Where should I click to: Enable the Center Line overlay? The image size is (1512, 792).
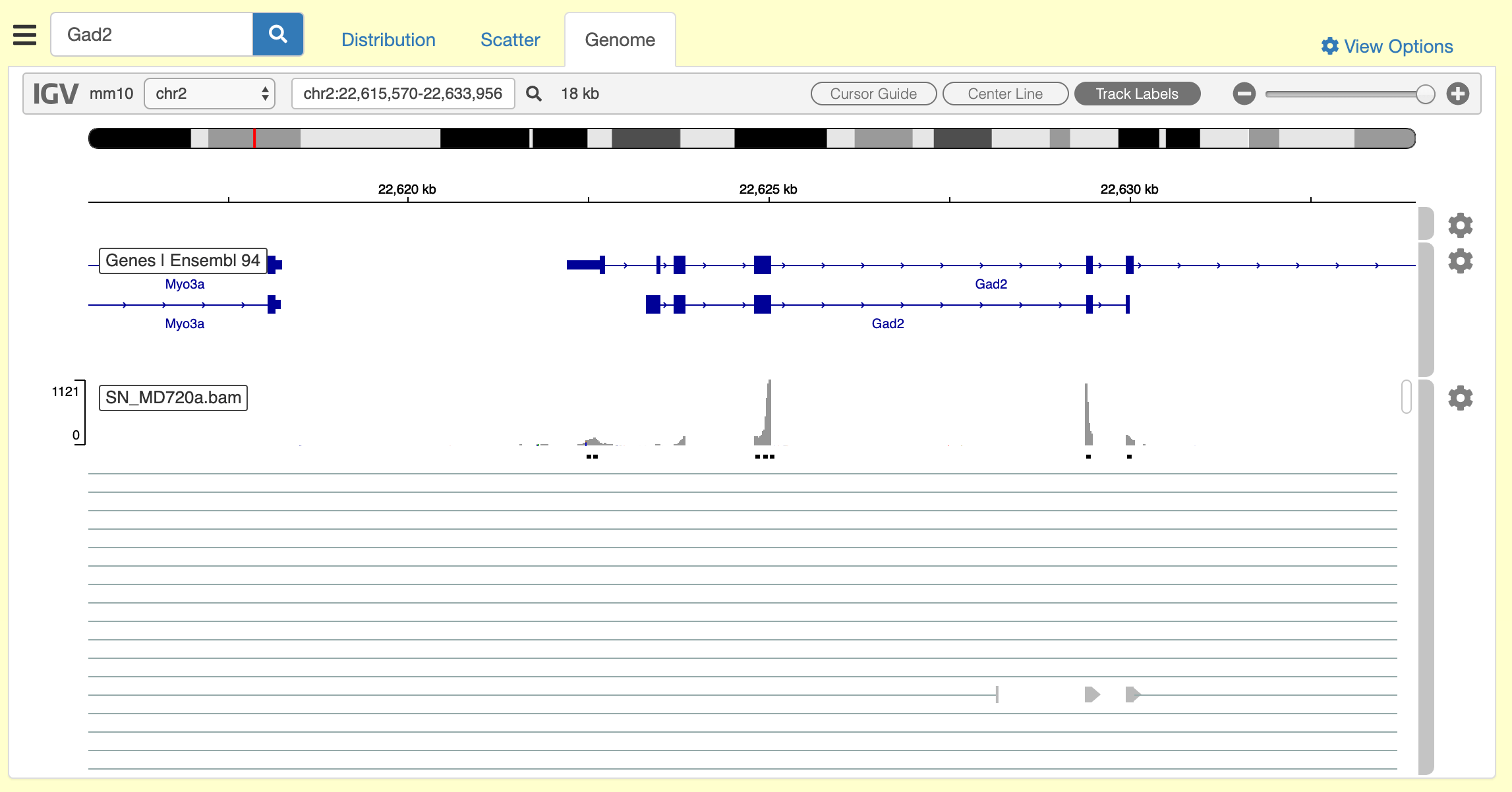click(1004, 94)
